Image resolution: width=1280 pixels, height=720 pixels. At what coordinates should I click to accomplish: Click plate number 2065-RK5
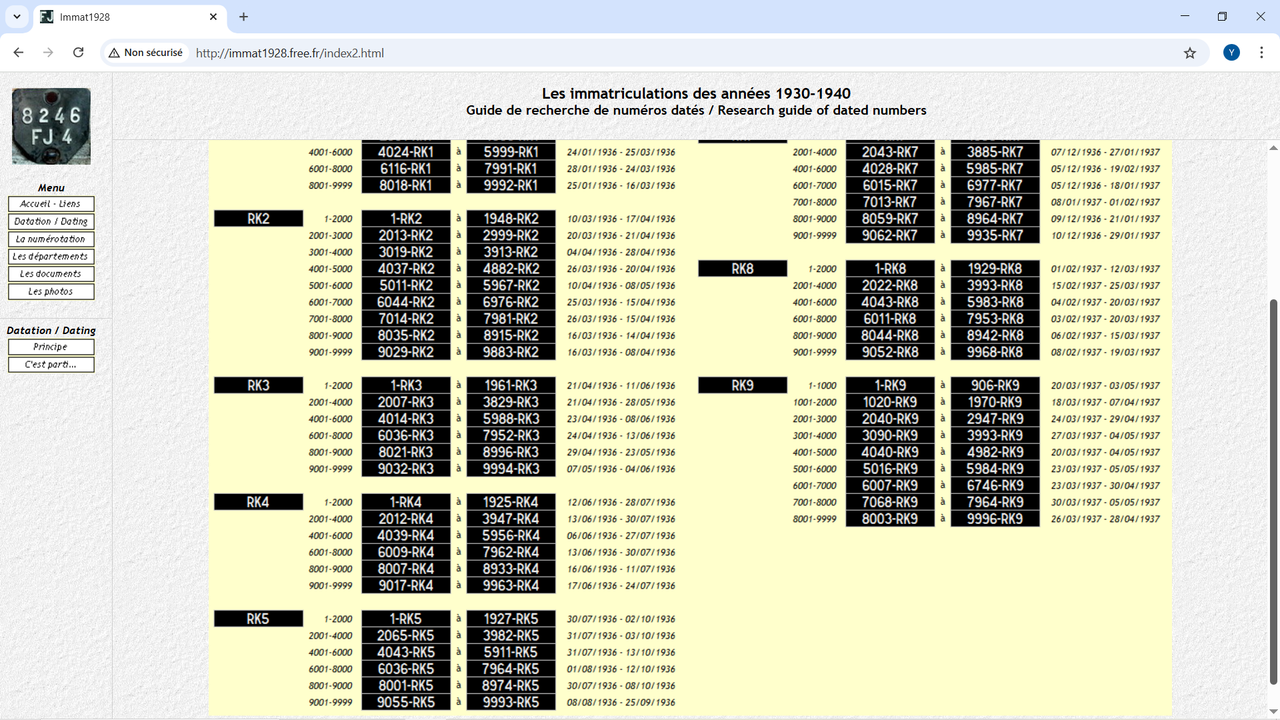406,636
